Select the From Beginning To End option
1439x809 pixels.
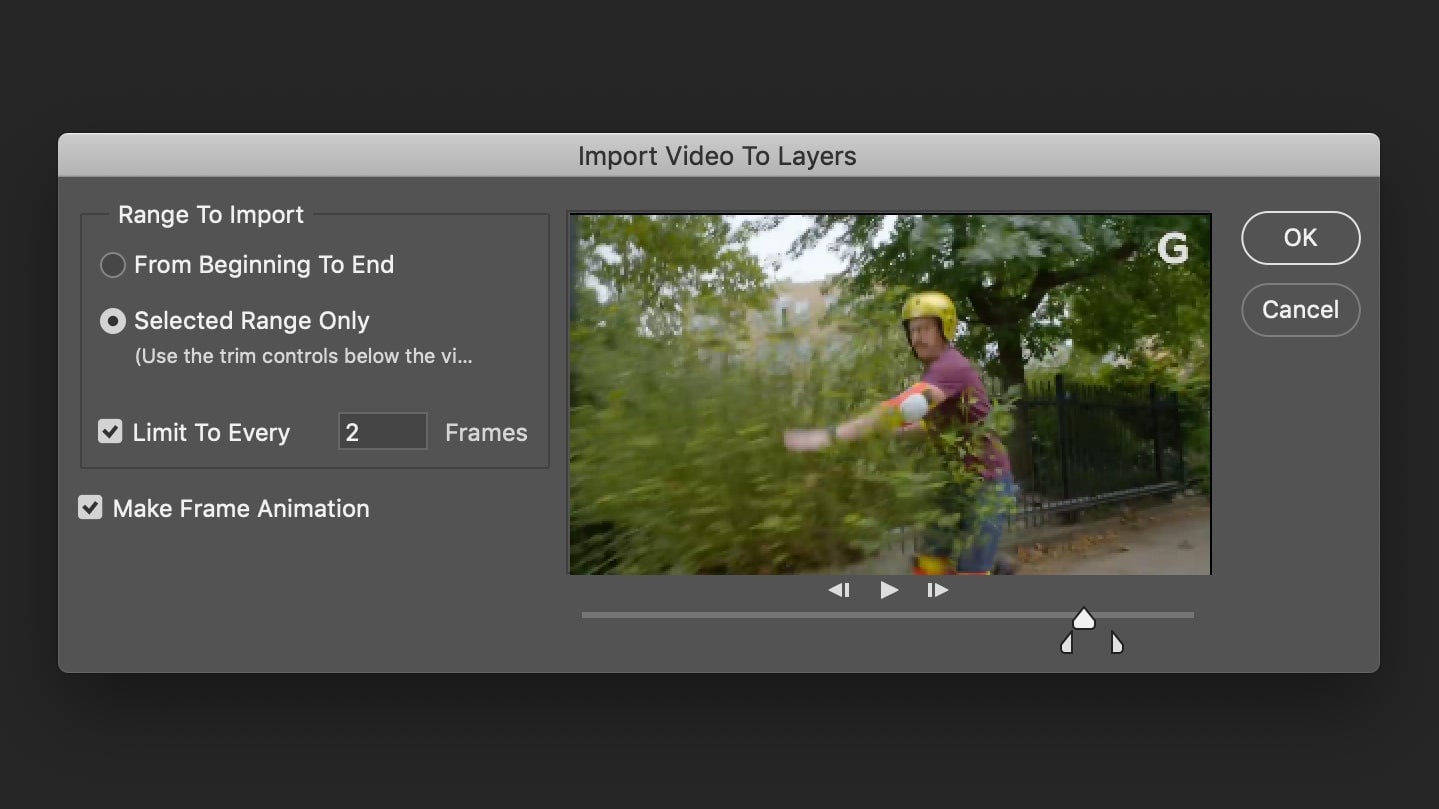pos(112,264)
